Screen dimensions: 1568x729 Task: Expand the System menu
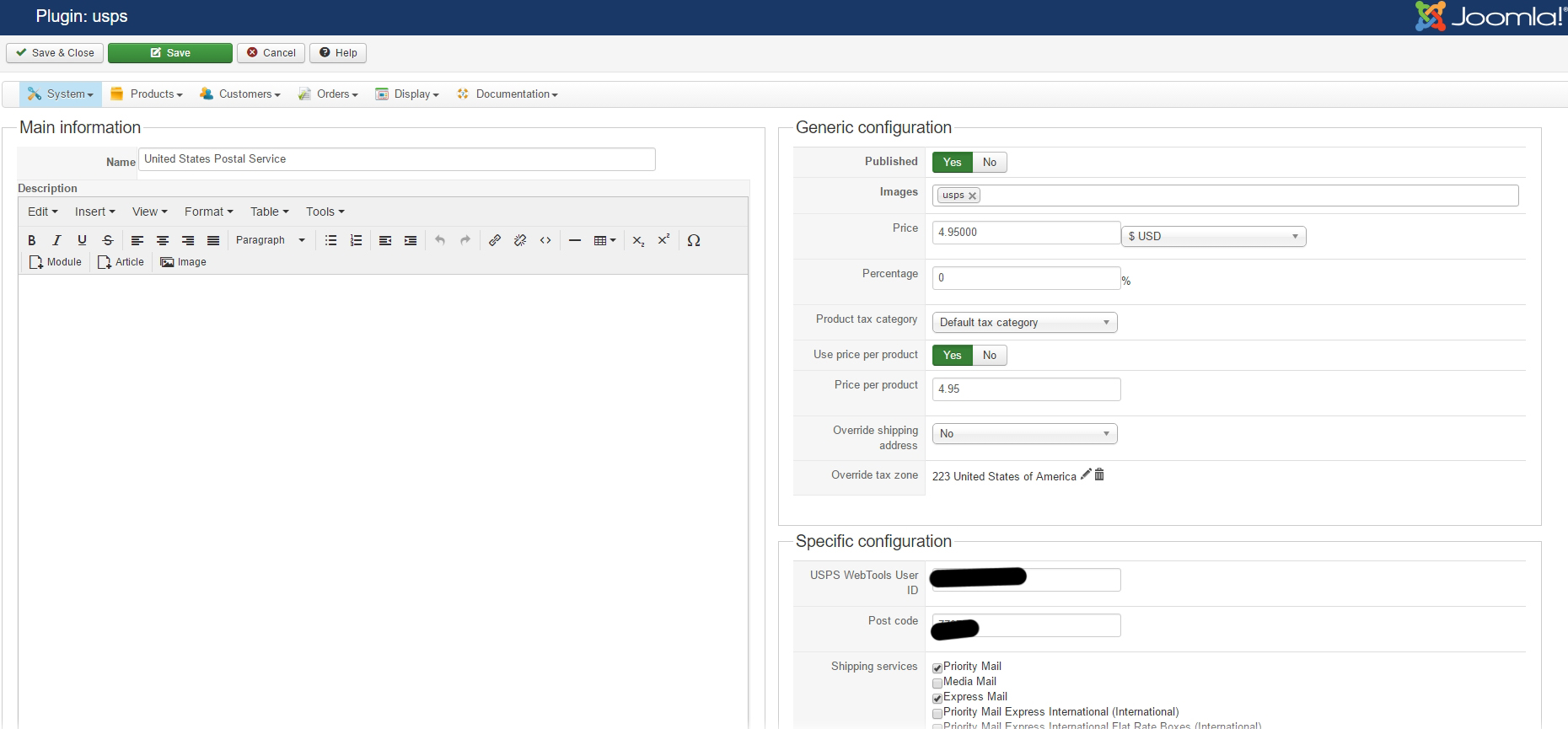pos(61,94)
